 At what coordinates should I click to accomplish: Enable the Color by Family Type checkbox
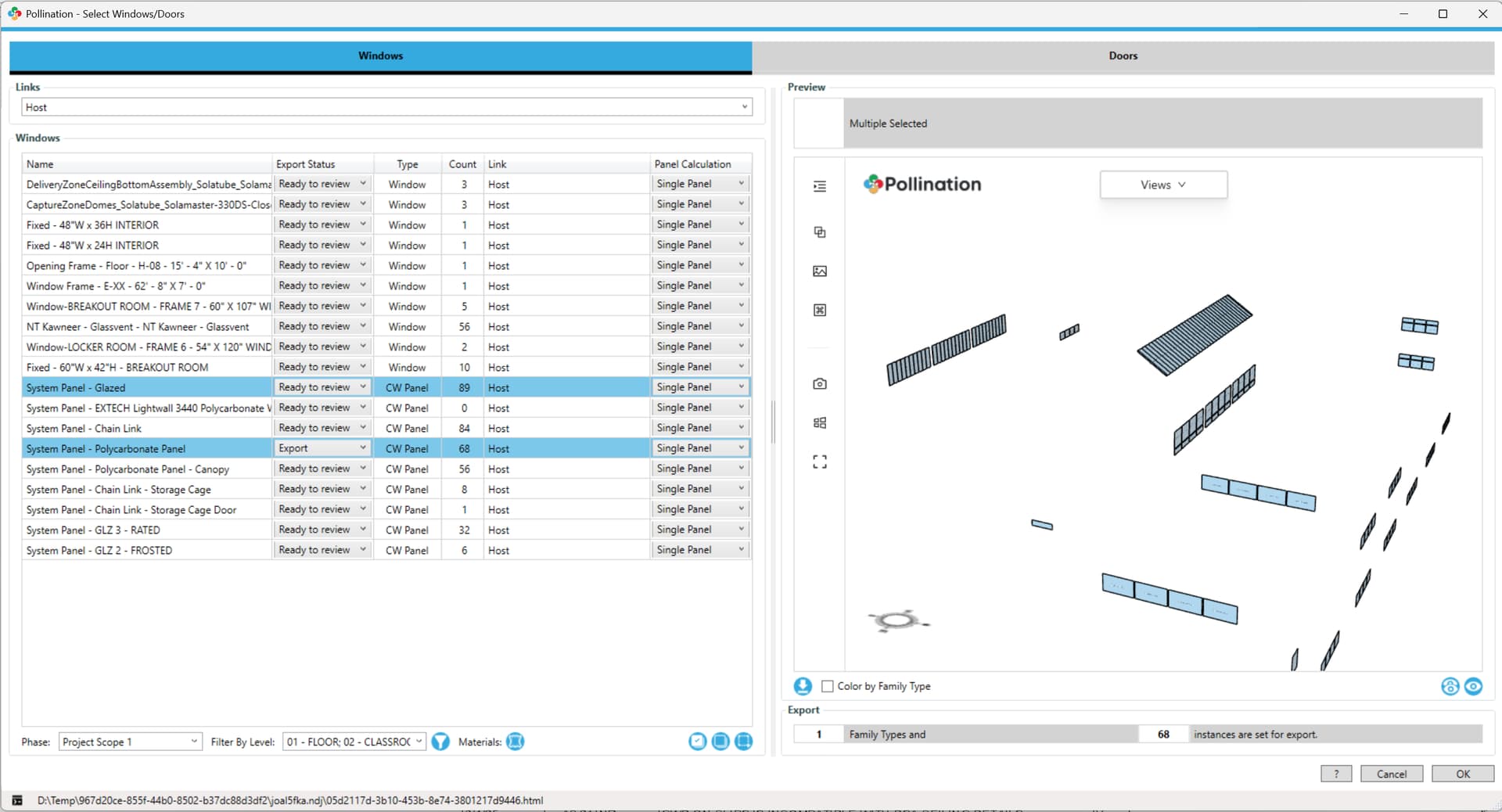tap(828, 686)
